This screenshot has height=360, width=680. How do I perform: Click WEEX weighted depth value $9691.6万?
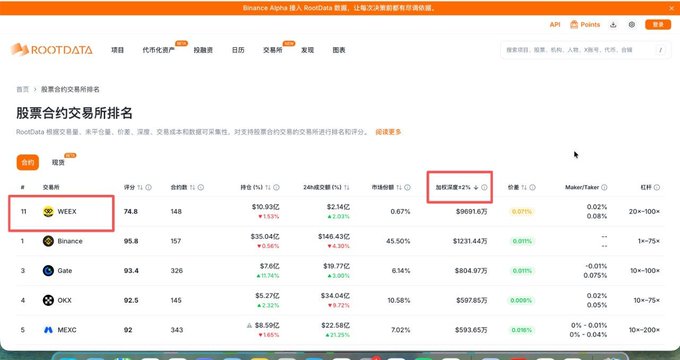coord(471,212)
